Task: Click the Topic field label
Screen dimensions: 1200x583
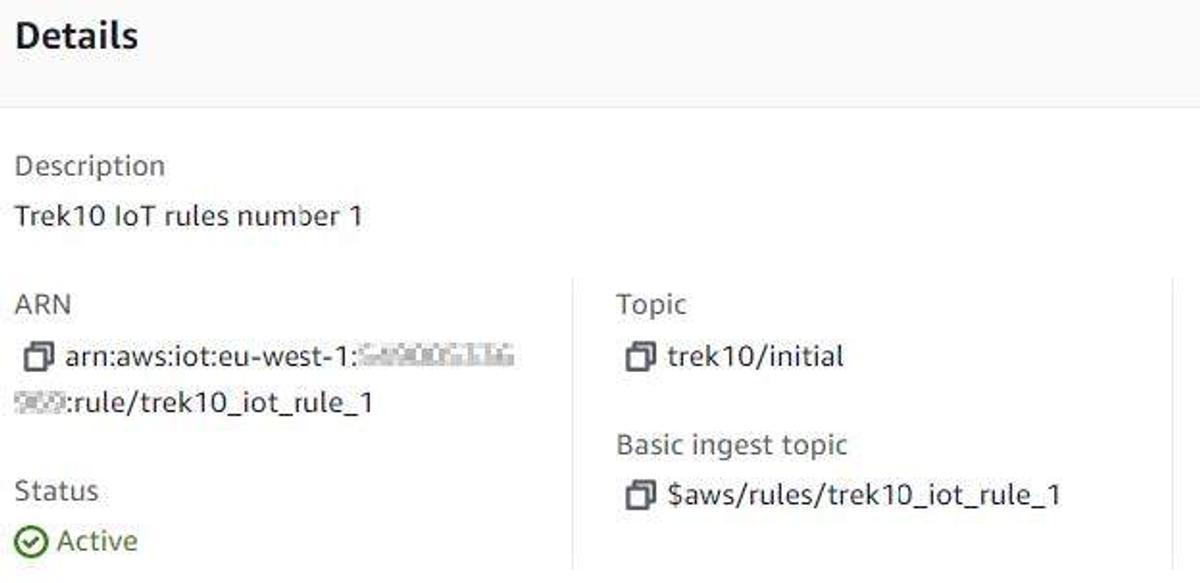Action: (x=651, y=305)
